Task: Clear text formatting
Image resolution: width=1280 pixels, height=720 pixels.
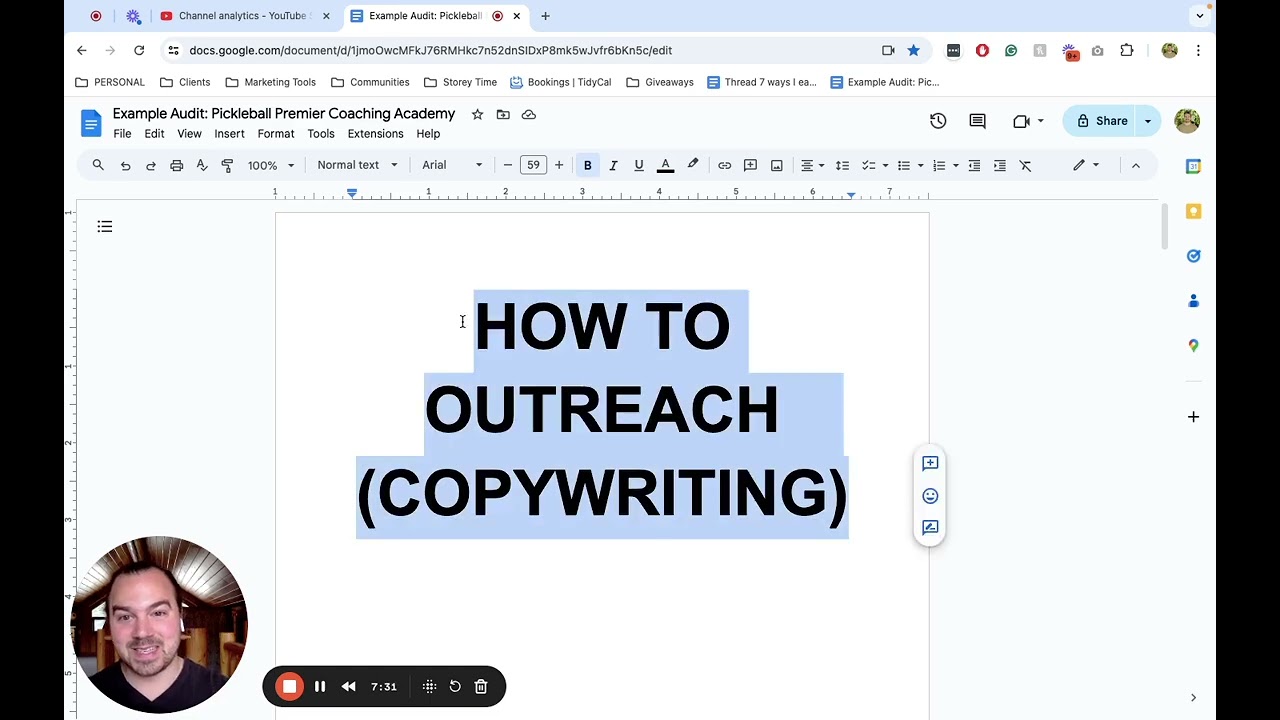Action: click(1025, 165)
